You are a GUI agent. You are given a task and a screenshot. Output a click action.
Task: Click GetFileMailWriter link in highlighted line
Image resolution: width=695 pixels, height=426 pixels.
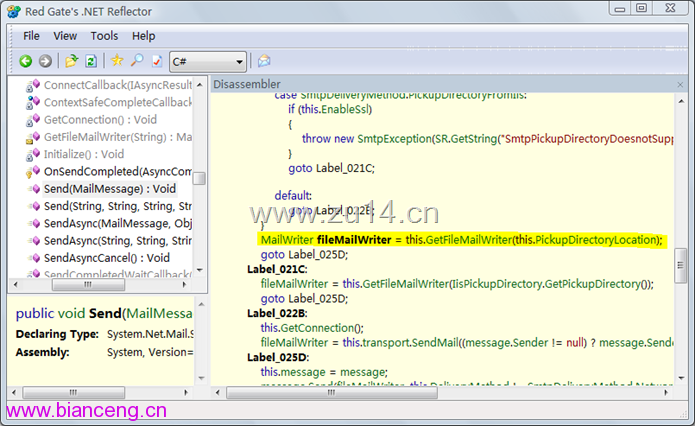pos(469,240)
